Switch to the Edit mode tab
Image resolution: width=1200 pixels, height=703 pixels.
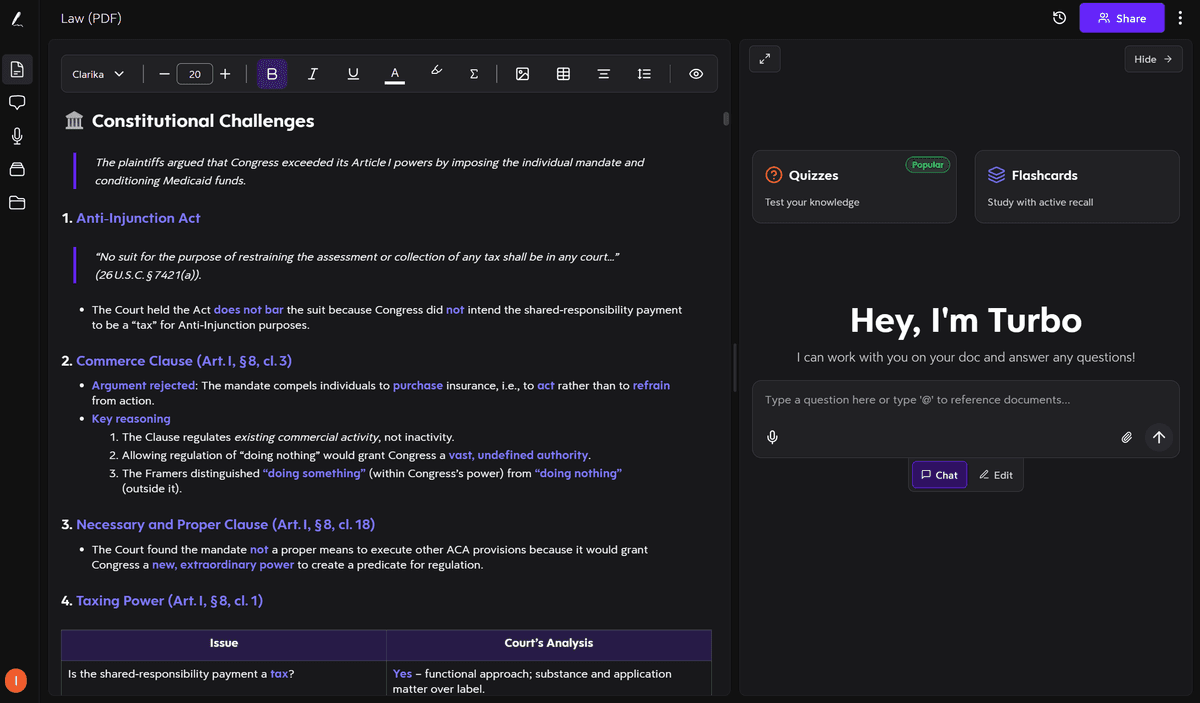[996, 475]
